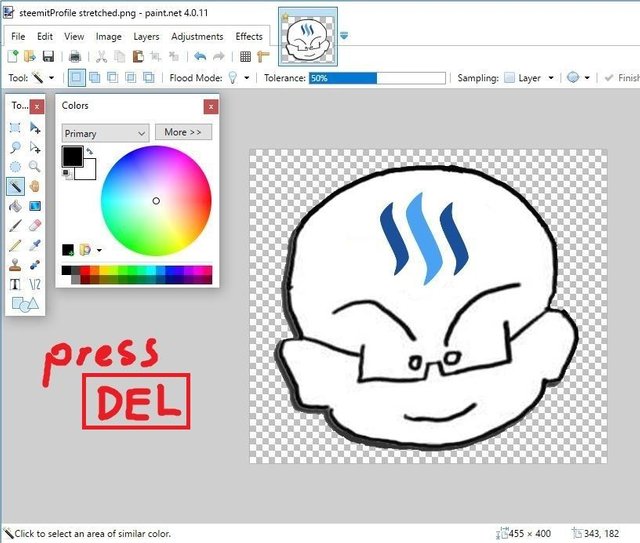The image size is (640, 543).
Task: Select the Pan hand tool
Action: (x=35, y=187)
